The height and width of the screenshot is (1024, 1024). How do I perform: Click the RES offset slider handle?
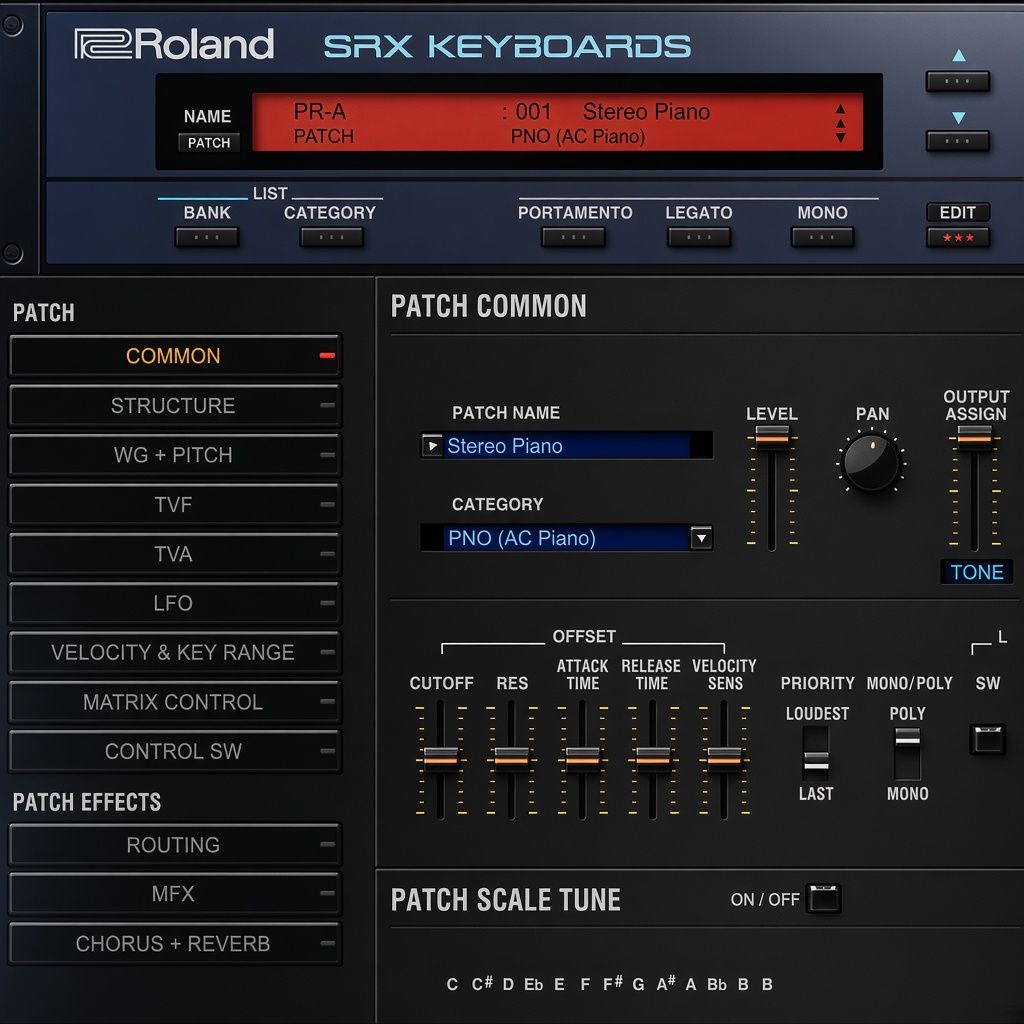pos(511,759)
